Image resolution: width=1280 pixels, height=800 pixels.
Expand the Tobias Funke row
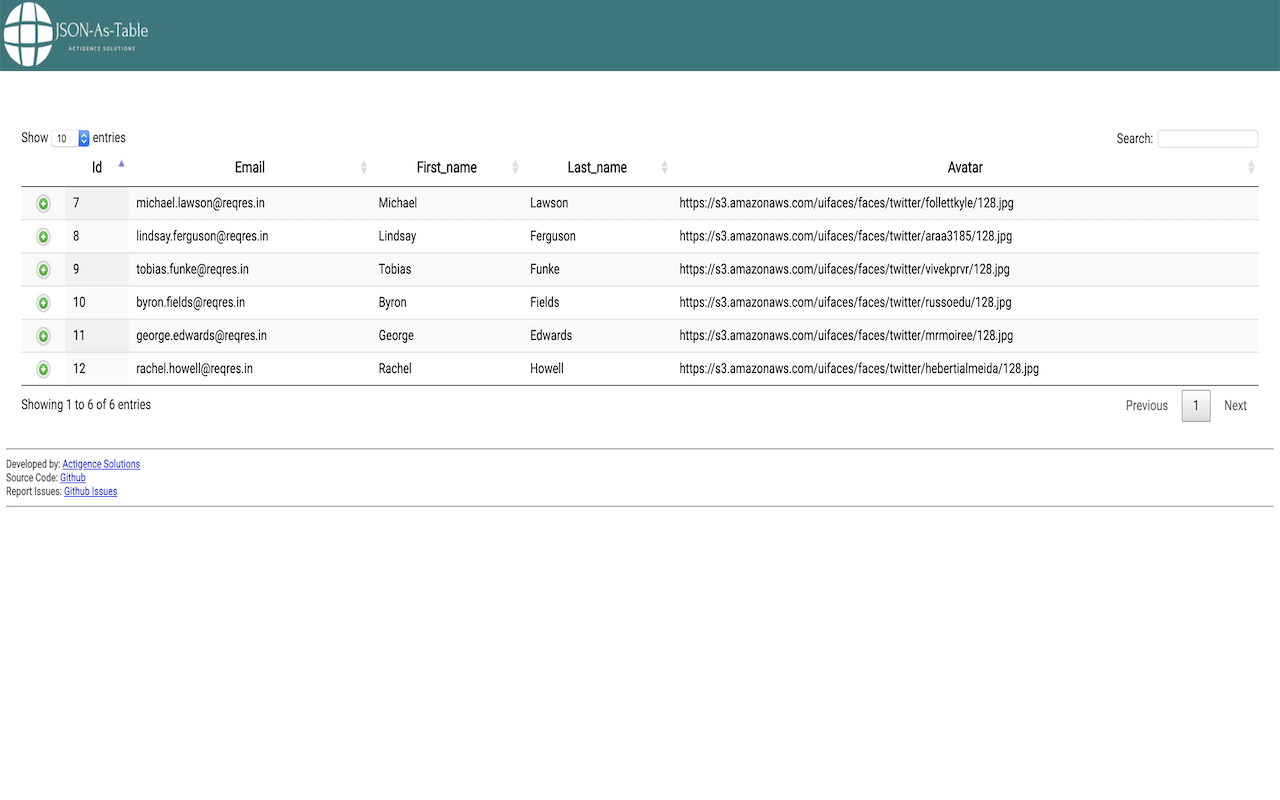(x=43, y=269)
